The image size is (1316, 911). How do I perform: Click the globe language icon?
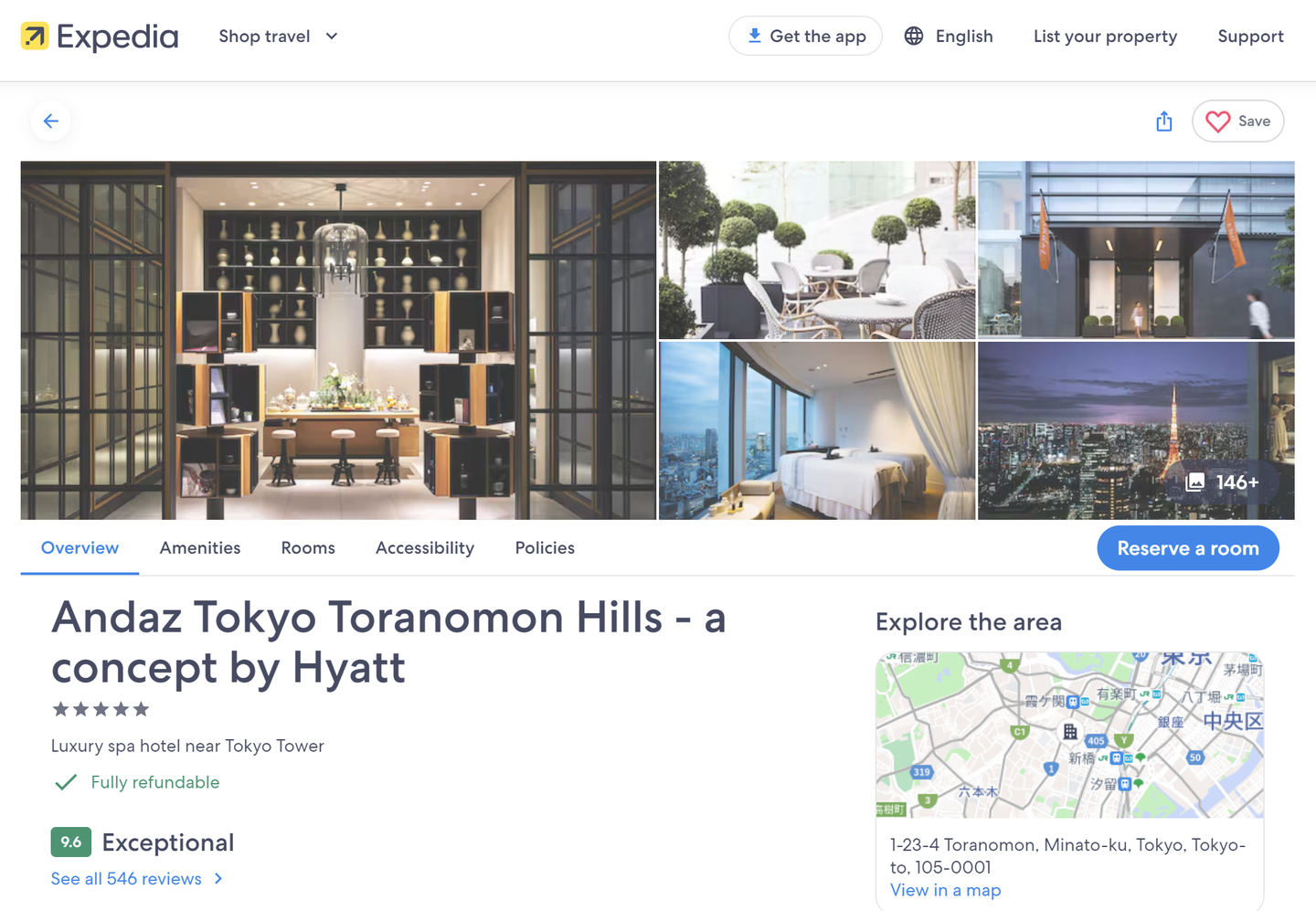pyautogui.click(x=914, y=36)
